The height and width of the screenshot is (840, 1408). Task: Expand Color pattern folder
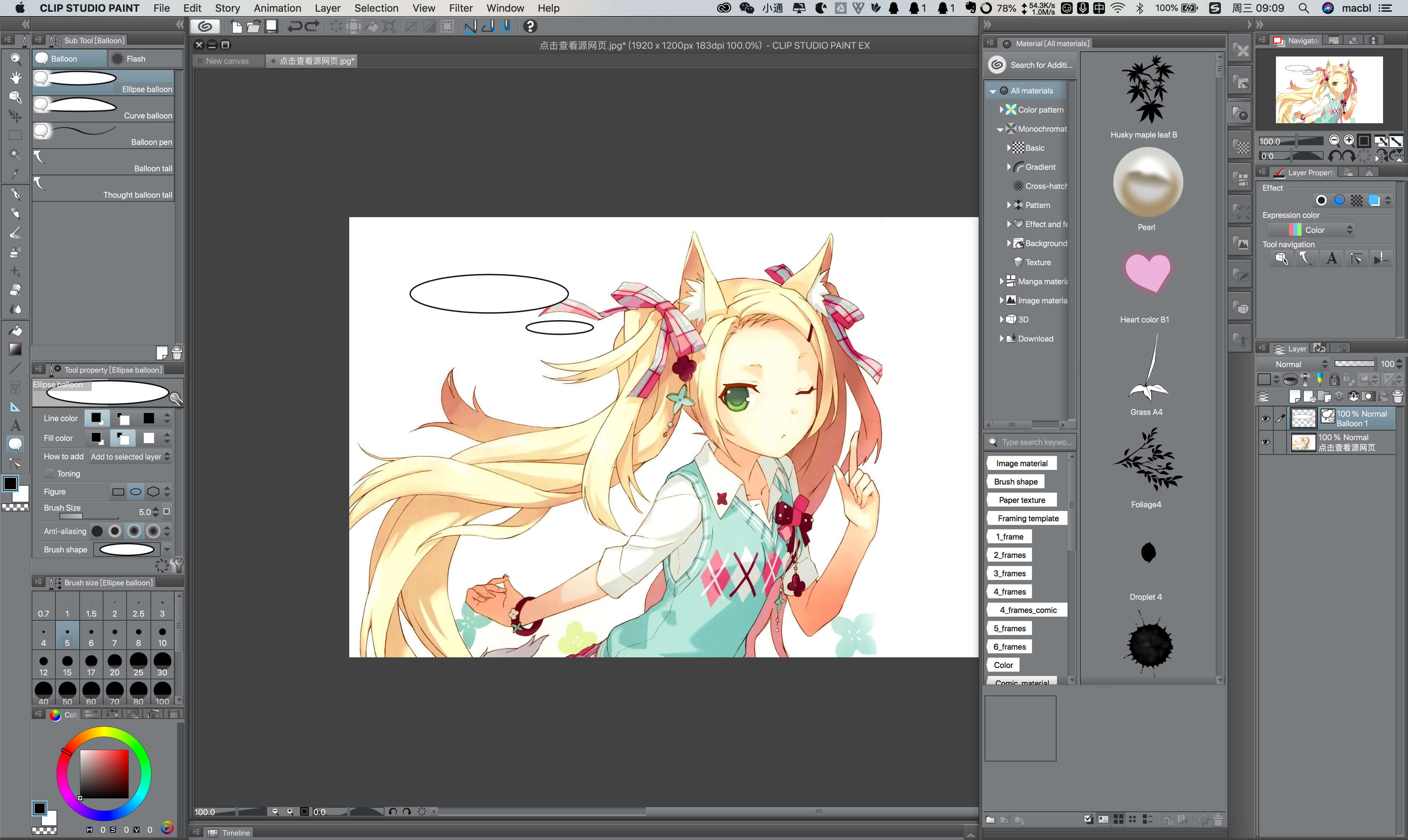[1002, 109]
